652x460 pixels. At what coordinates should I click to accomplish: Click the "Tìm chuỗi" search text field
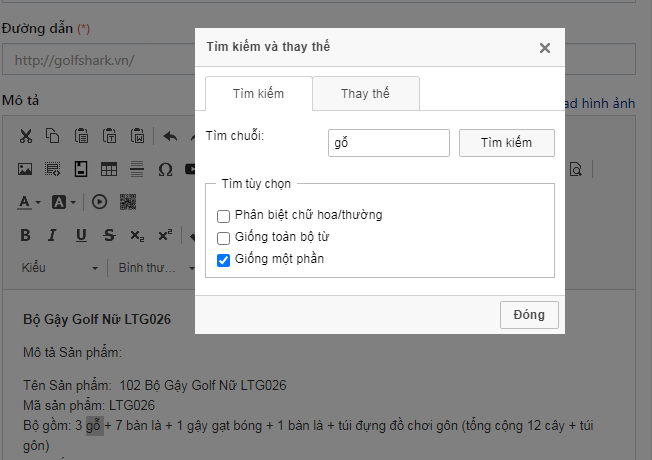388,143
